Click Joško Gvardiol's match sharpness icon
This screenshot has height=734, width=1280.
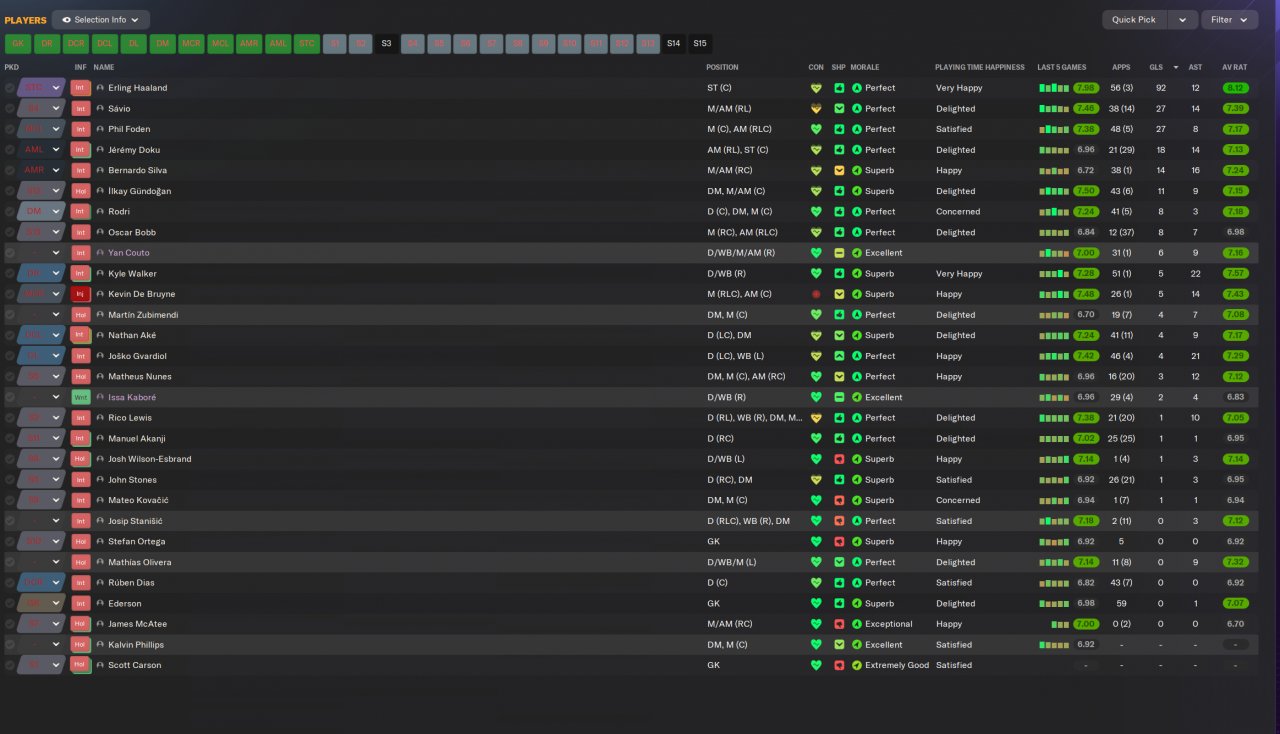point(839,356)
